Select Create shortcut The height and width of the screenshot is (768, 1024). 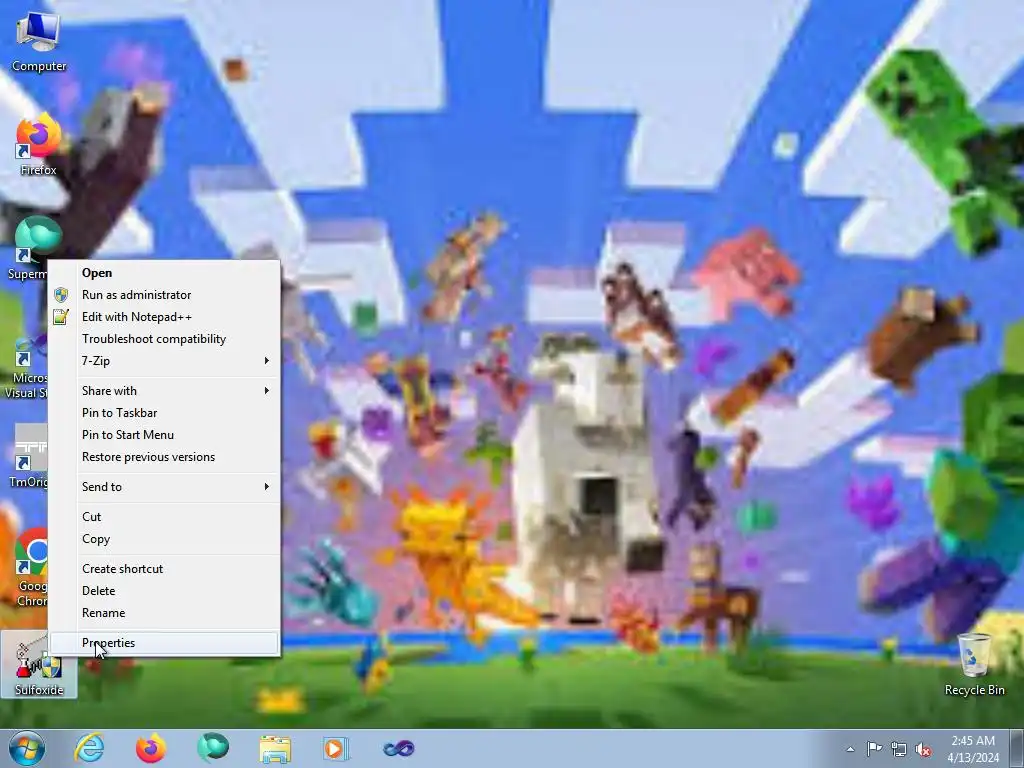click(x=165, y=569)
